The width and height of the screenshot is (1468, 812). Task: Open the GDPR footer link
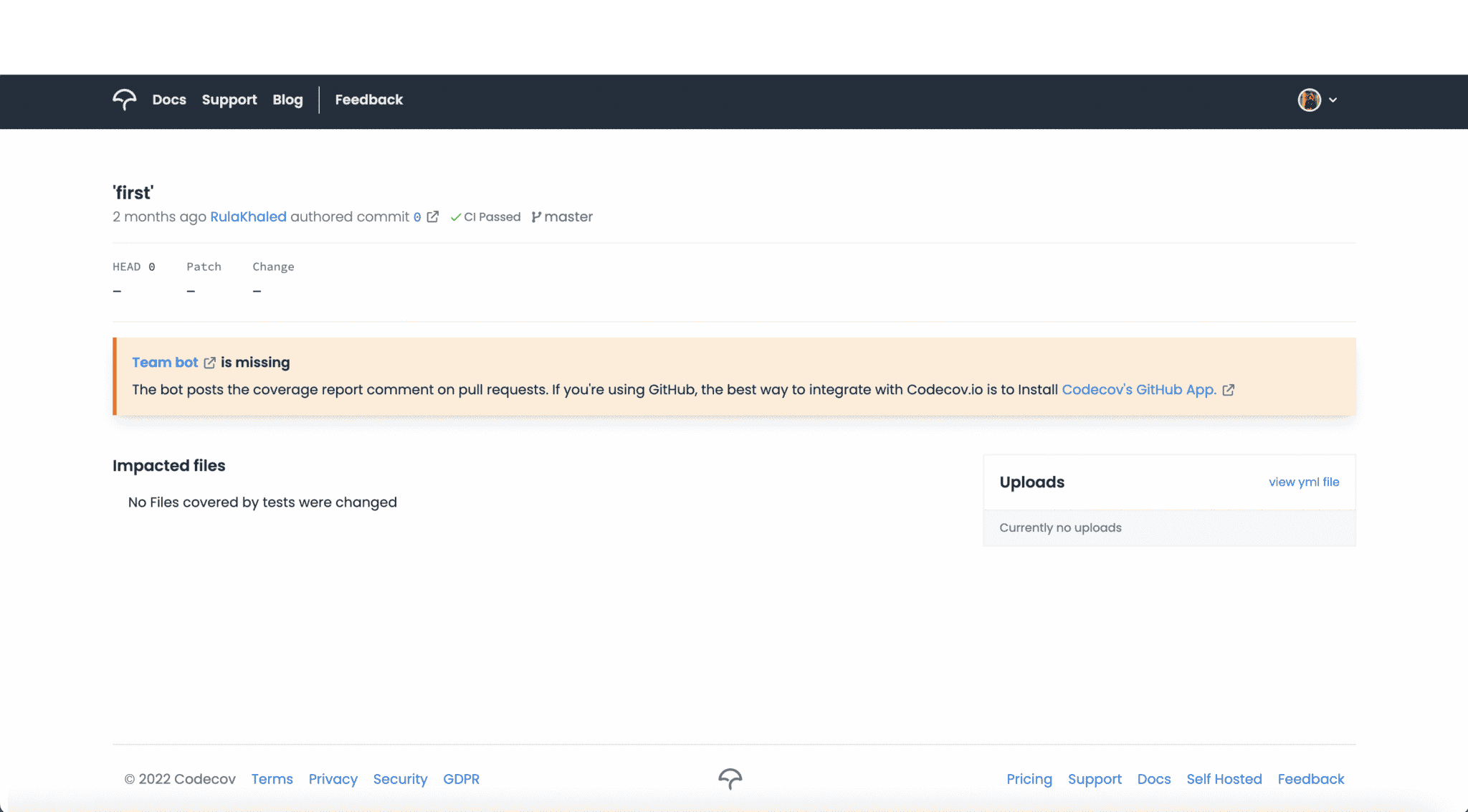[x=461, y=779]
